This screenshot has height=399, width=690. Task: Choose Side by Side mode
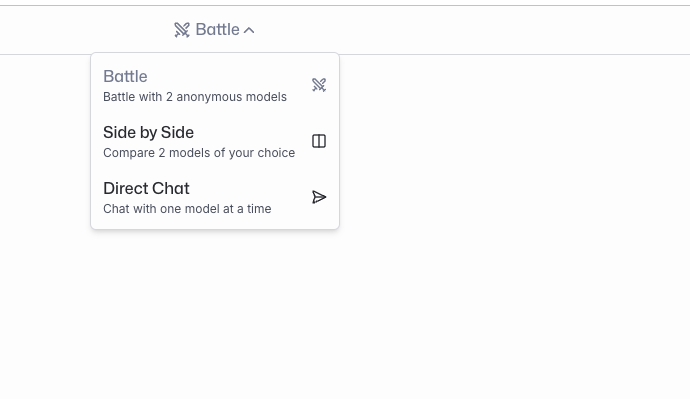pyautogui.click(x=215, y=141)
